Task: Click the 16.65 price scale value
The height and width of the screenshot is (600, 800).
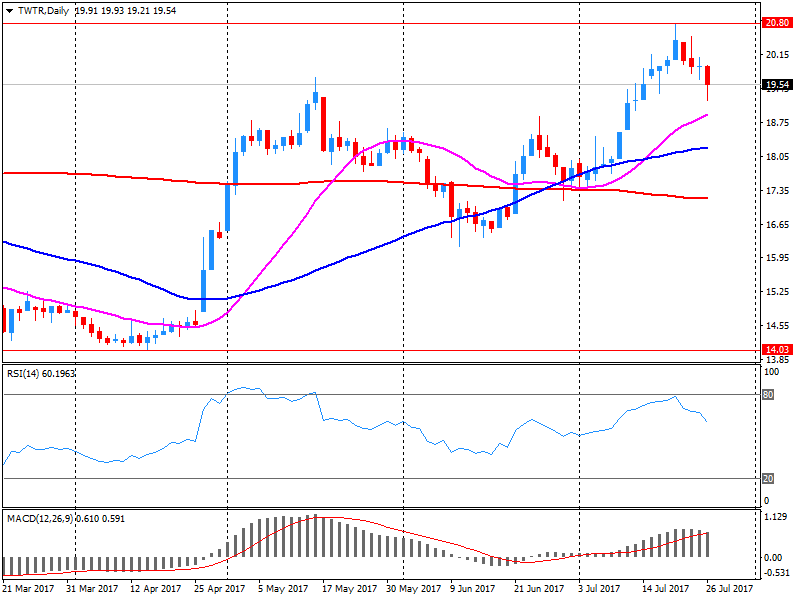Action: click(777, 224)
